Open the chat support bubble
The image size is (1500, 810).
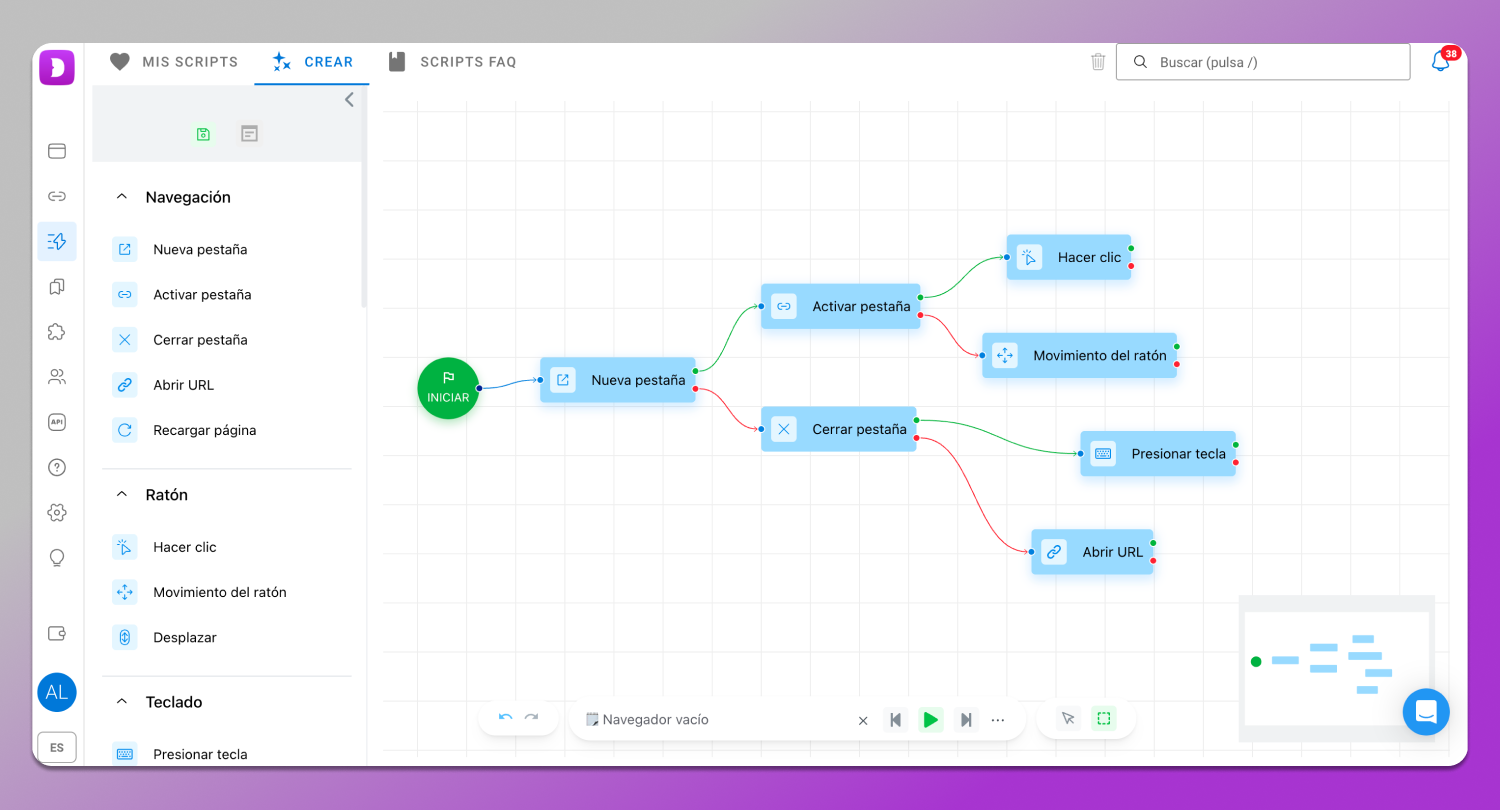[x=1425, y=712]
